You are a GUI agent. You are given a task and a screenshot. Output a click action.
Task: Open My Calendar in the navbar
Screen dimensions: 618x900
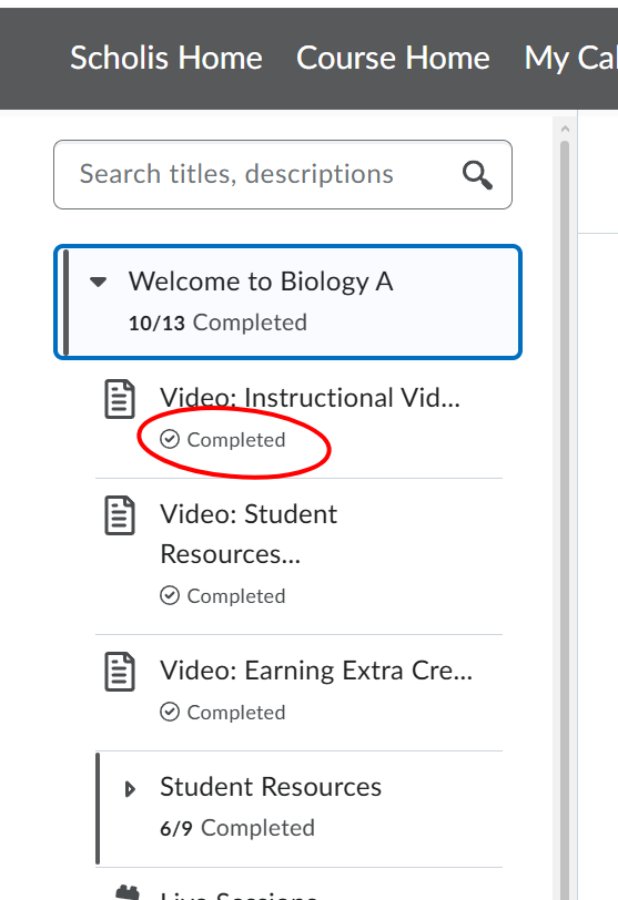coord(571,59)
